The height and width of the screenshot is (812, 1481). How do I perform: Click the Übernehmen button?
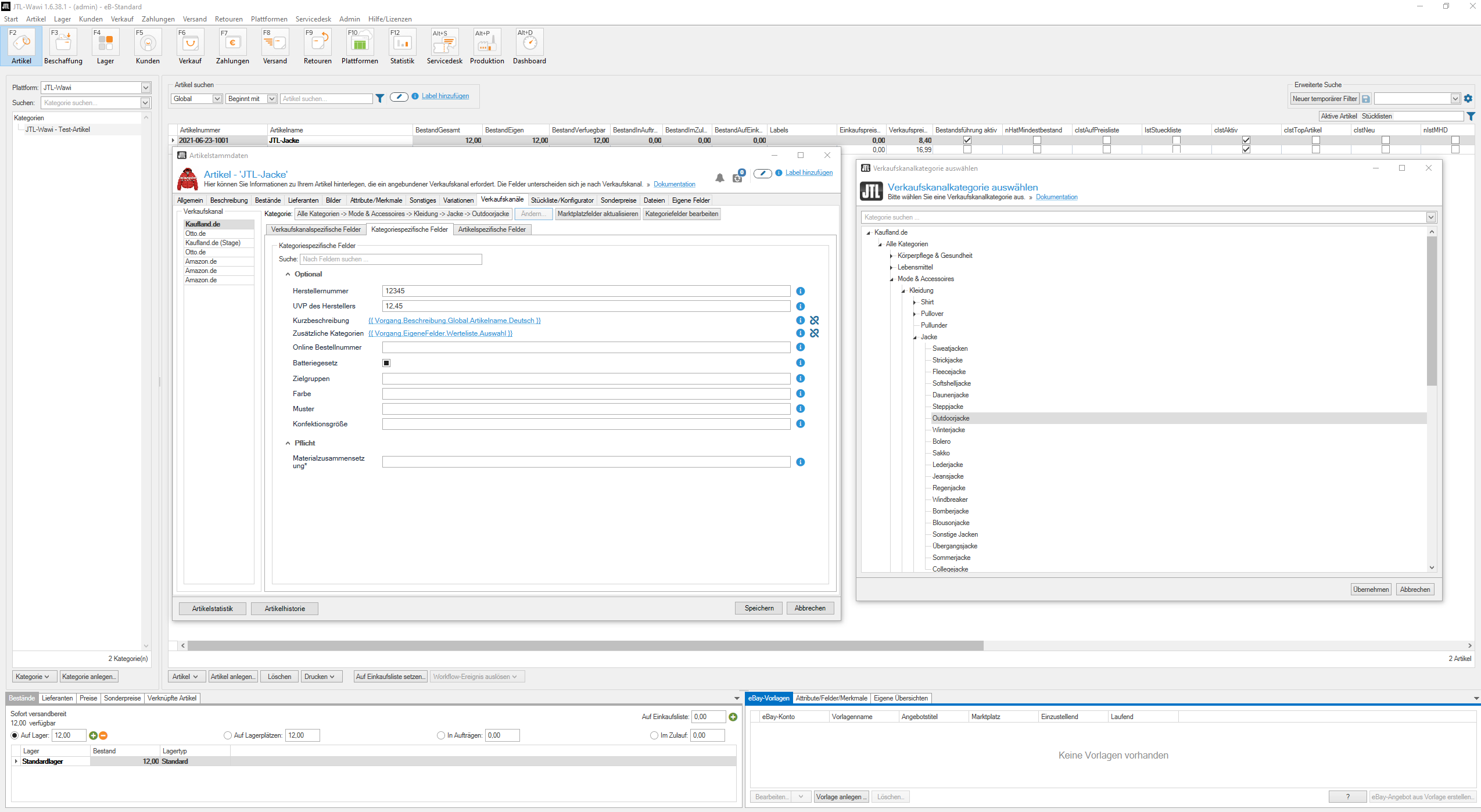tap(1371, 590)
